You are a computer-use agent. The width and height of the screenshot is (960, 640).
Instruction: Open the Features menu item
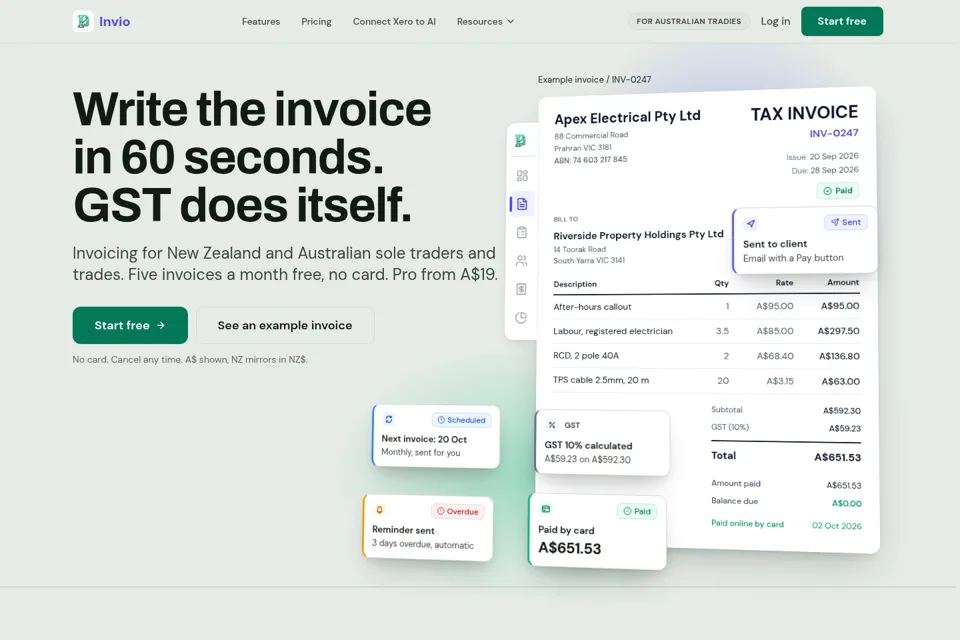pyautogui.click(x=261, y=21)
